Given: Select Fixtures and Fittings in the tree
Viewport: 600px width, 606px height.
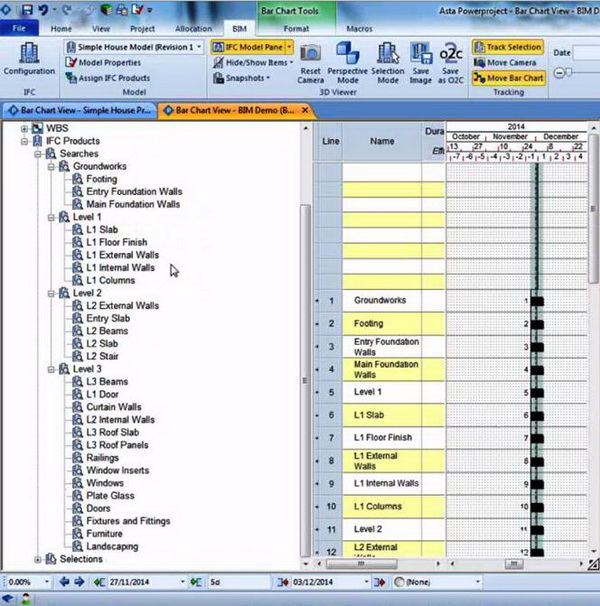Looking at the screenshot, I should [x=128, y=521].
